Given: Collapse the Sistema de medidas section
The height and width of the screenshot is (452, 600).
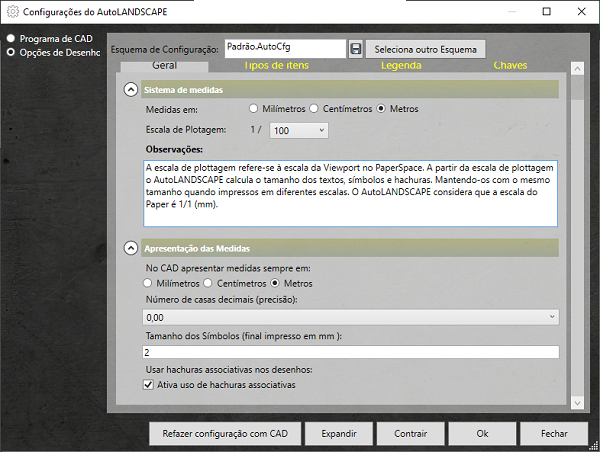Looking at the screenshot, I should (130, 90).
